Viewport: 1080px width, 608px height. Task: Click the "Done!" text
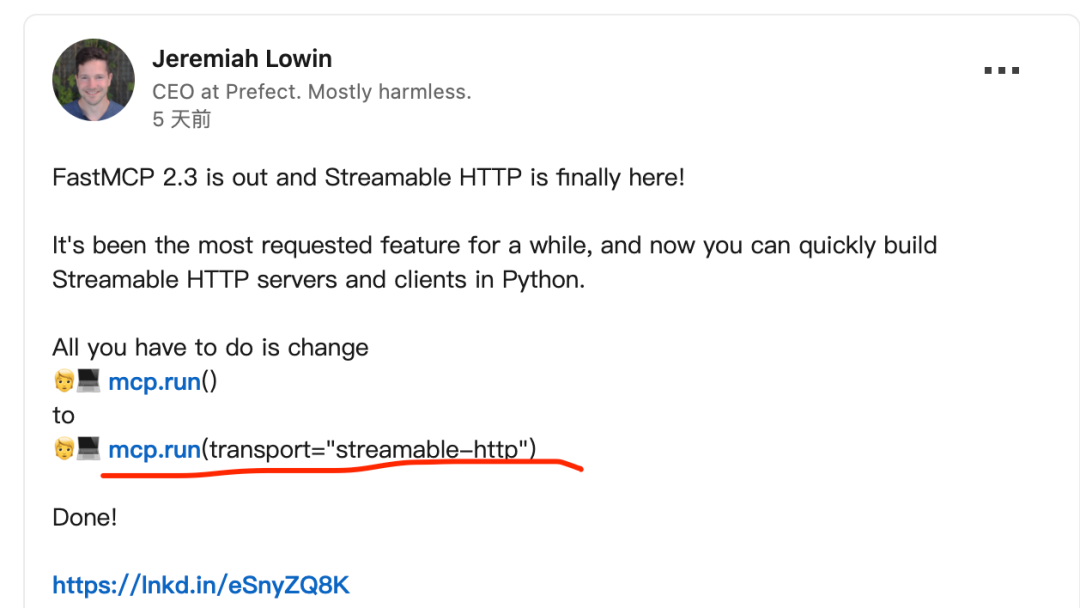click(84, 518)
